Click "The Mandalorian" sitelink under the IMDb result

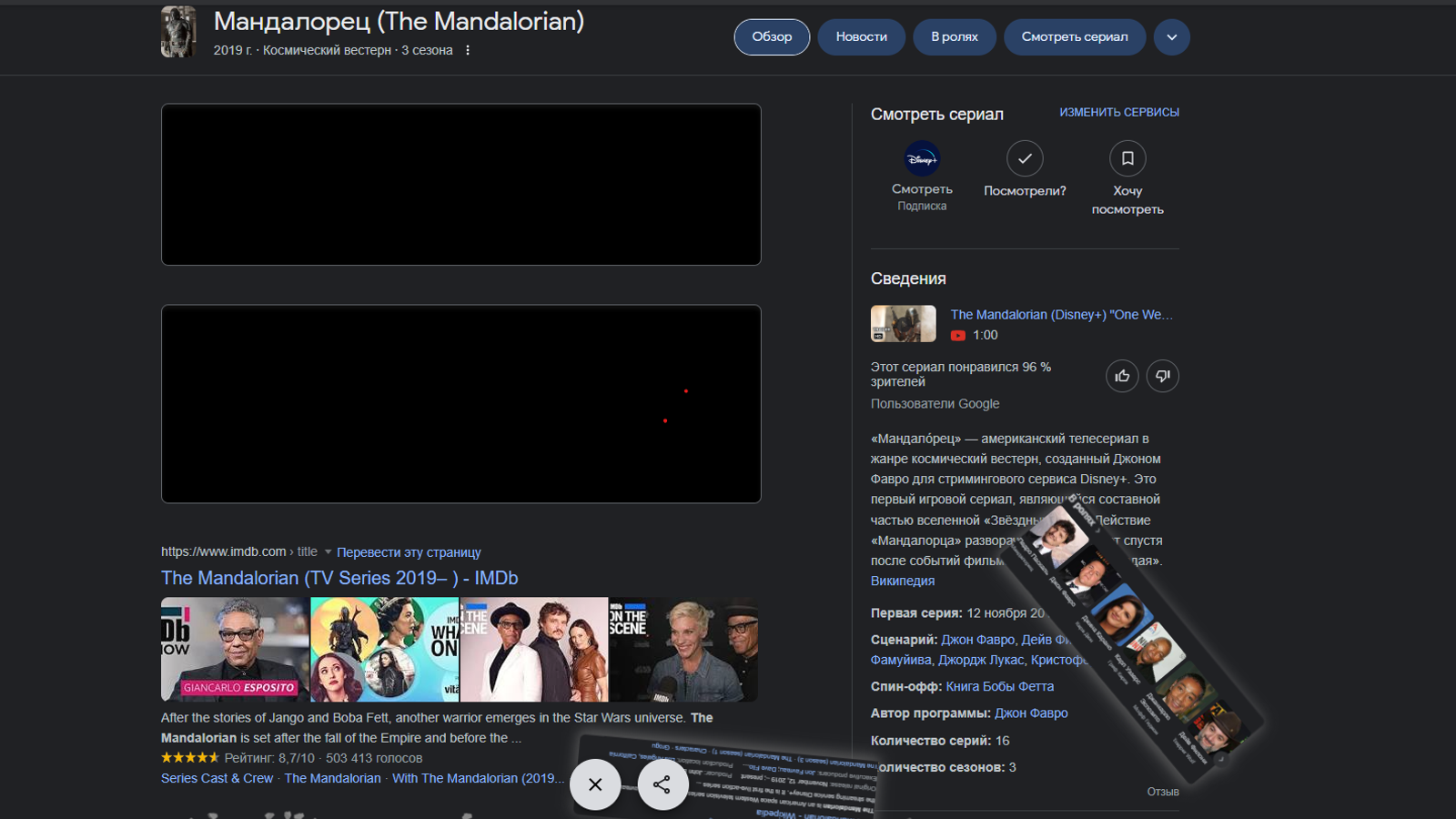click(332, 779)
